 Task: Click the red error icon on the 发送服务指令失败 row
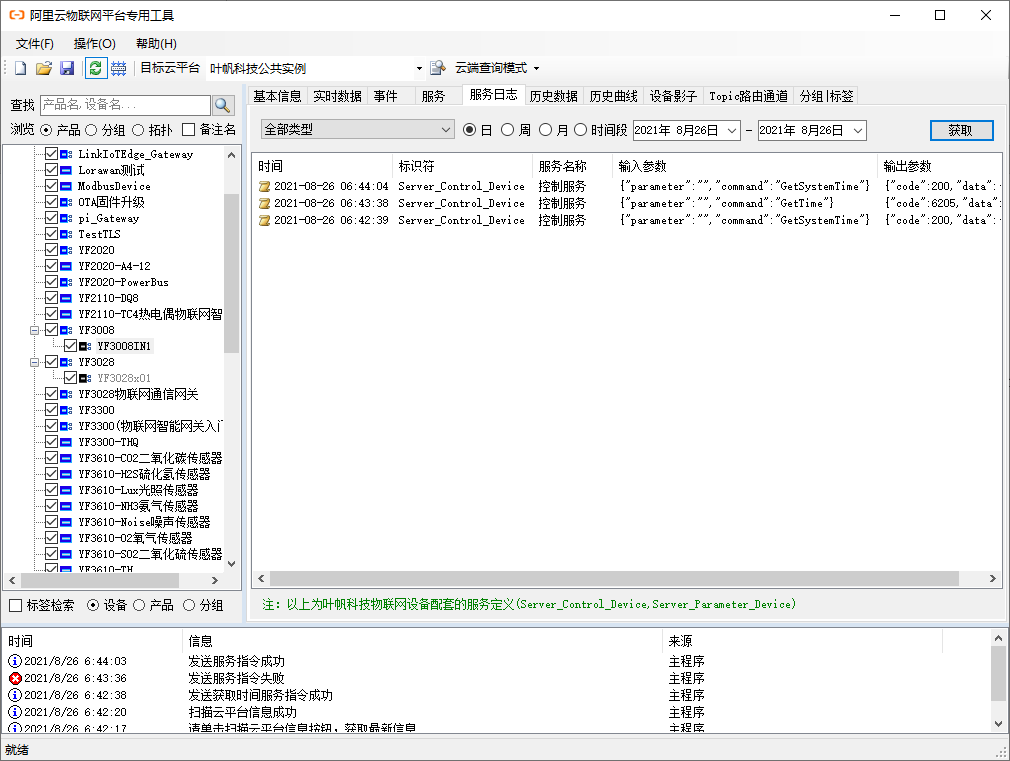14,680
